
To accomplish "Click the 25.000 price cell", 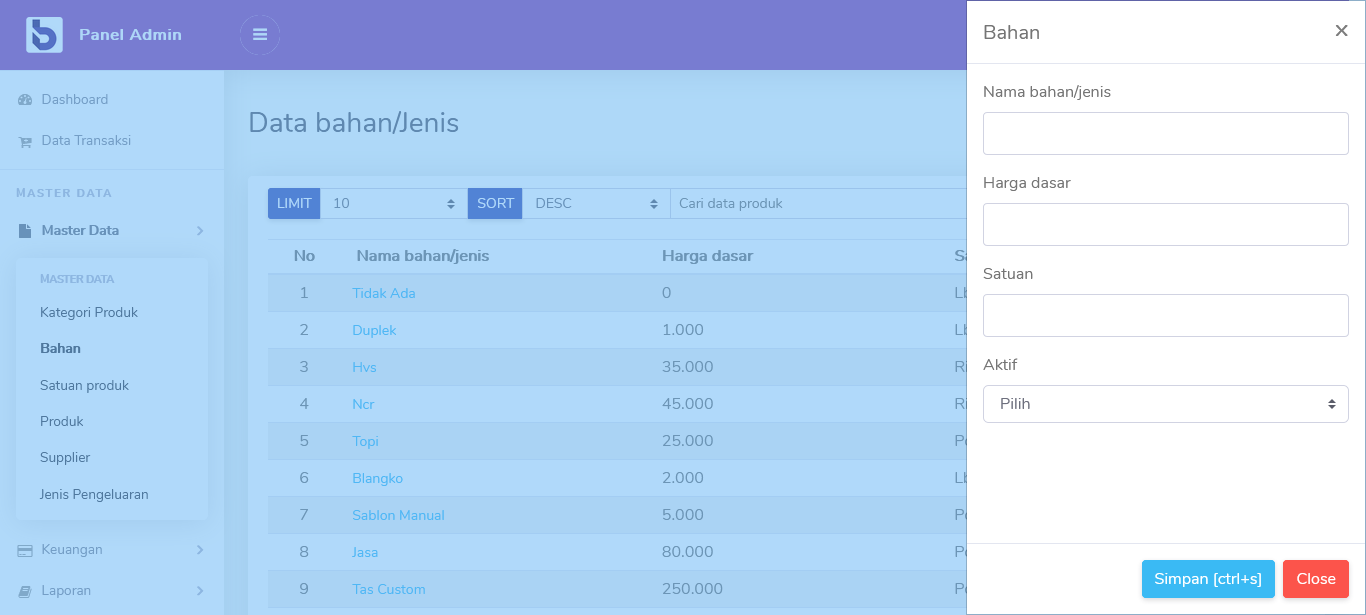I will 688,441.
